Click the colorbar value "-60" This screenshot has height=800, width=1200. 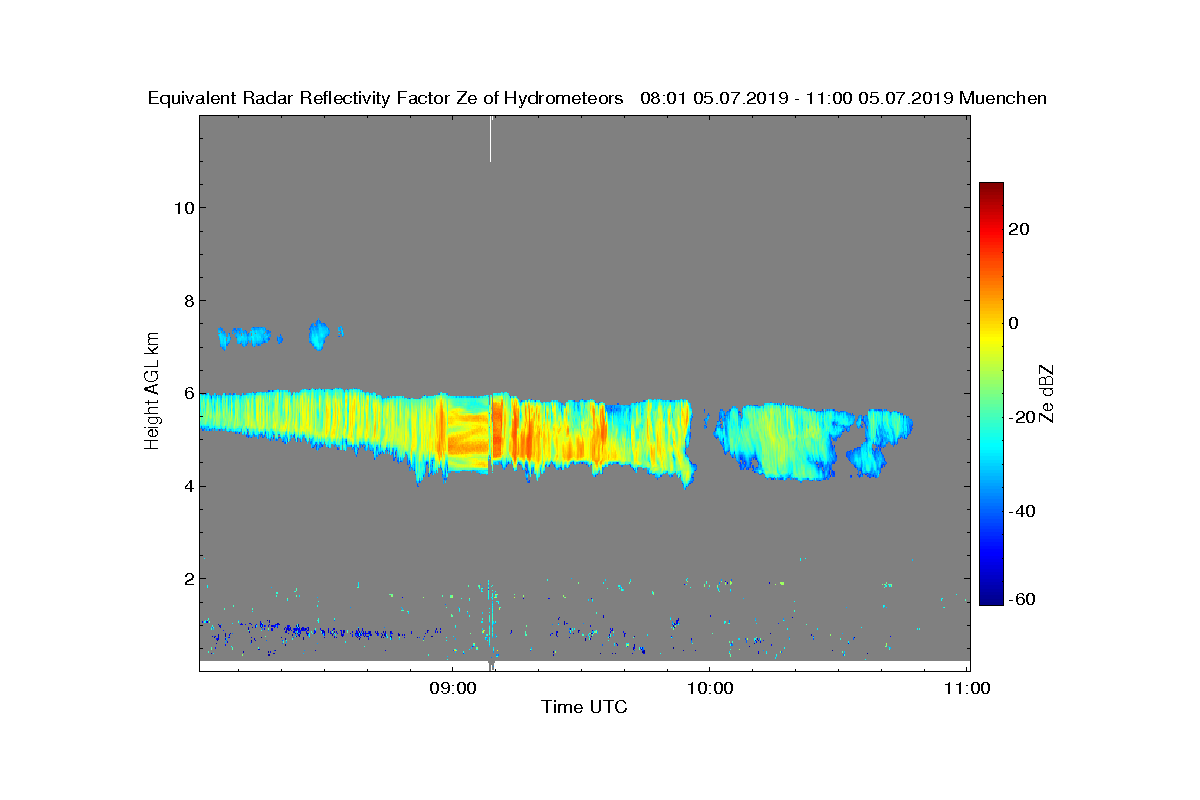click(x=1020, y=599)
